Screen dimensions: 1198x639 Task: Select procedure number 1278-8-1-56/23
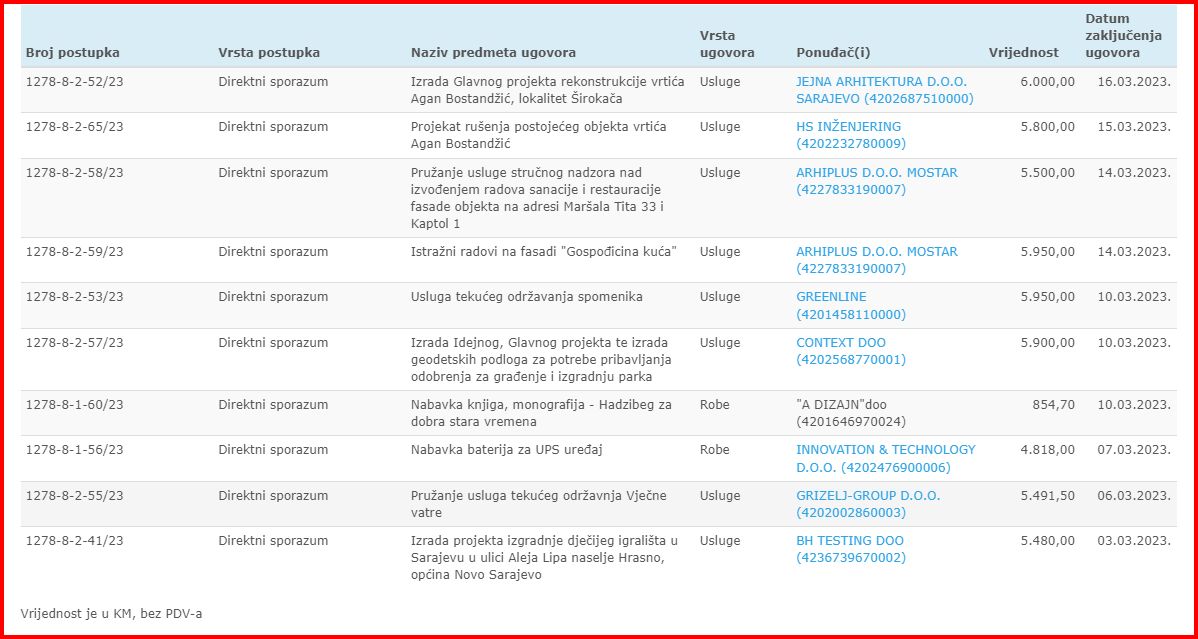click(75, 450)
